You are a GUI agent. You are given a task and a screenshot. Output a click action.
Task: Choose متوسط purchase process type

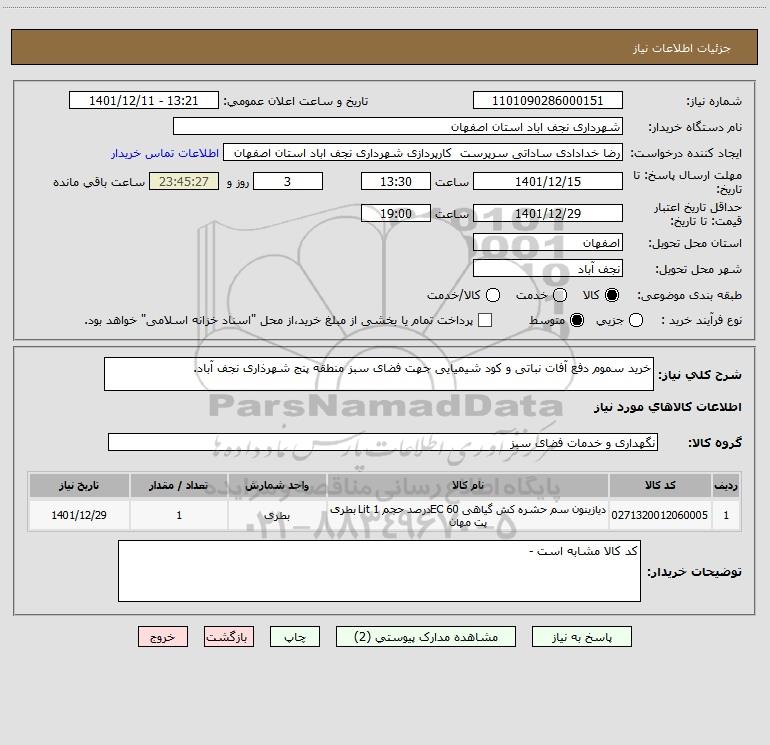click(577, 320)
